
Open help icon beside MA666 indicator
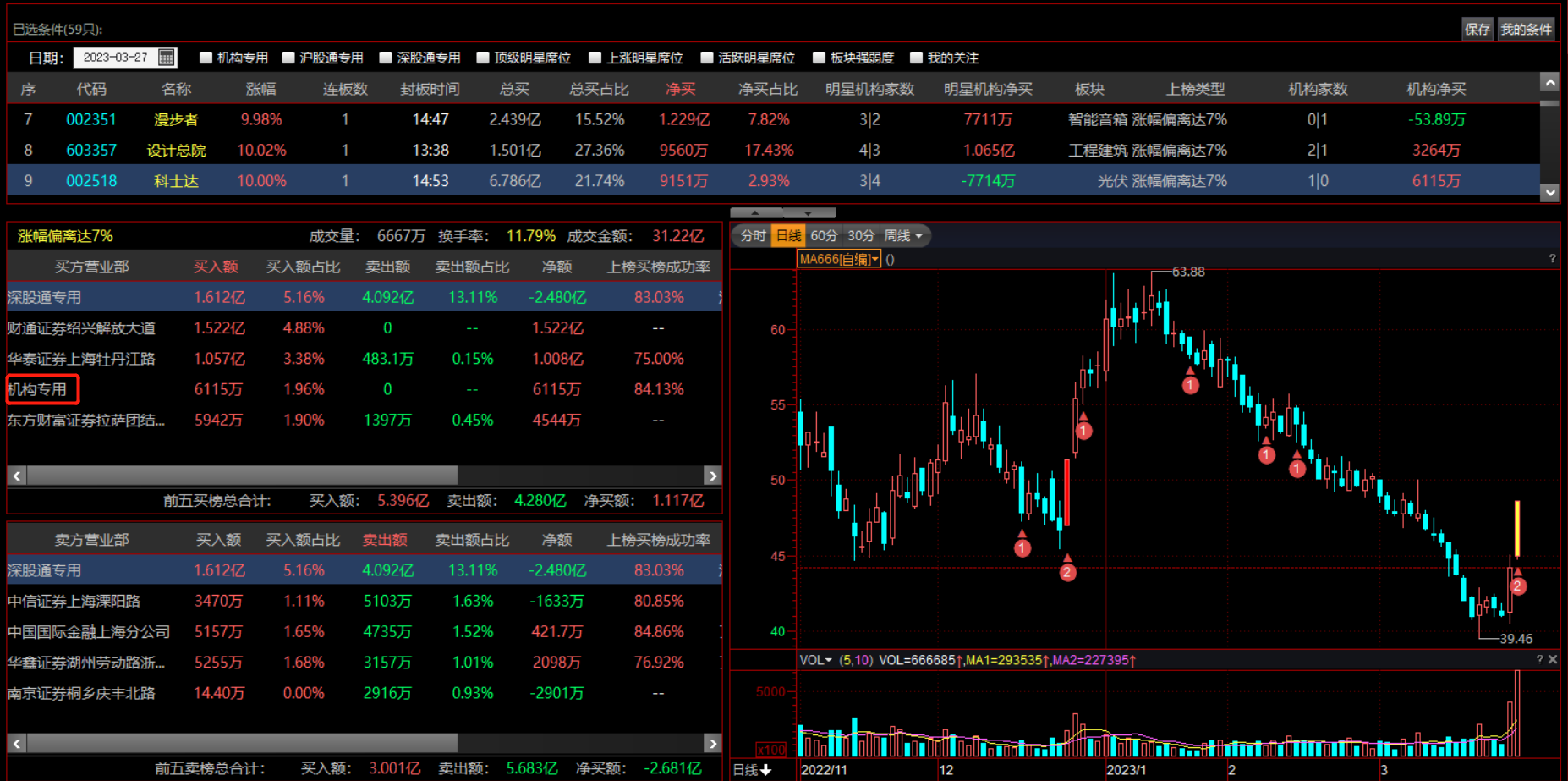tap(1552, 259)
